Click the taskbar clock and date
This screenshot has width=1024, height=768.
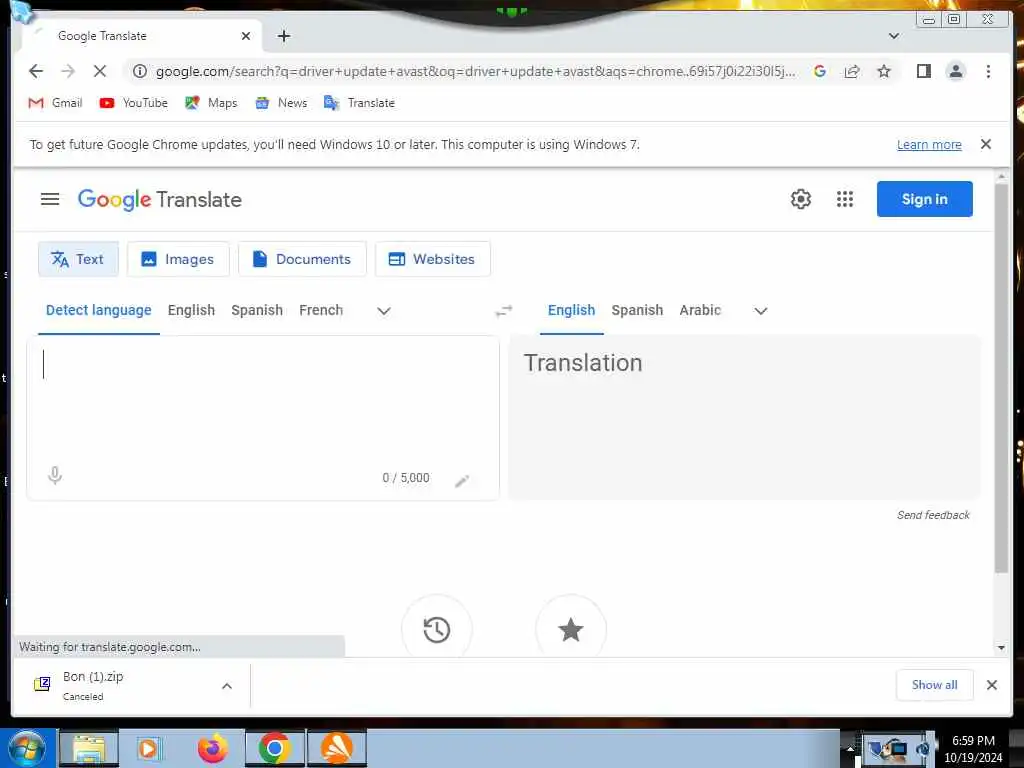point(973,749)
